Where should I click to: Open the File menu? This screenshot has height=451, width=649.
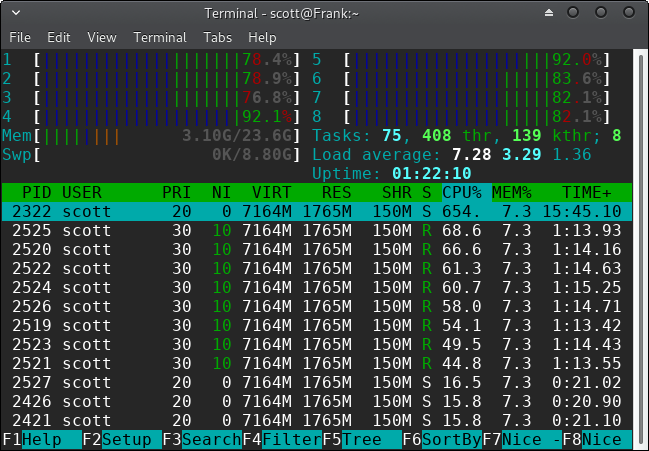point(20,38)
